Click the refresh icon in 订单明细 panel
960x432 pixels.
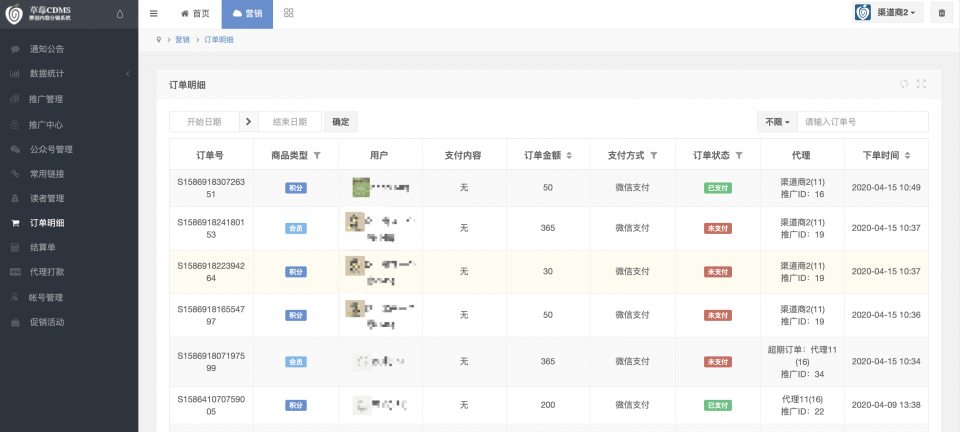pos(904,84)
